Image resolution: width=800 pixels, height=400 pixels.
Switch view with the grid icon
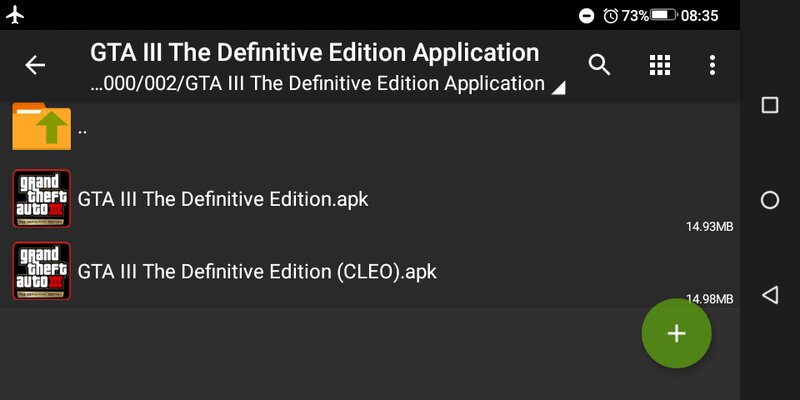pos(660,65)
